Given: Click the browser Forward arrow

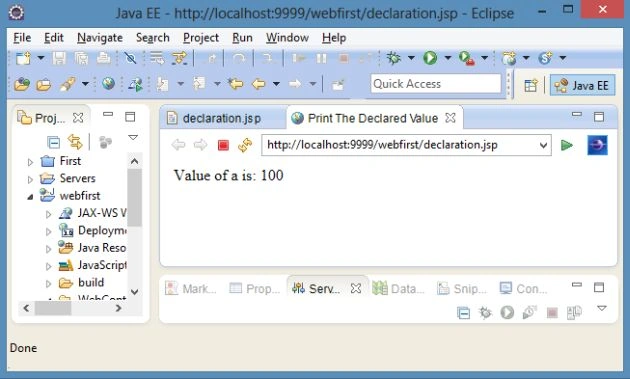Looking at the screenshot, I should click(x=200, y=145).
